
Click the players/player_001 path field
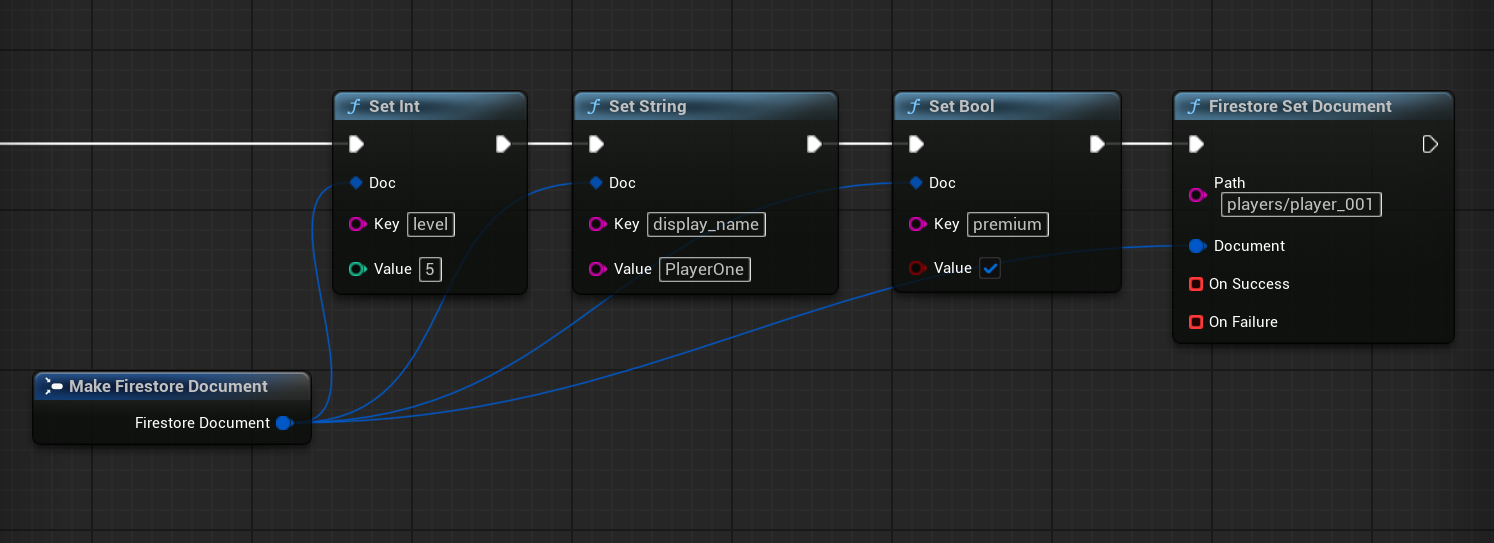(x=1301, y=205)
